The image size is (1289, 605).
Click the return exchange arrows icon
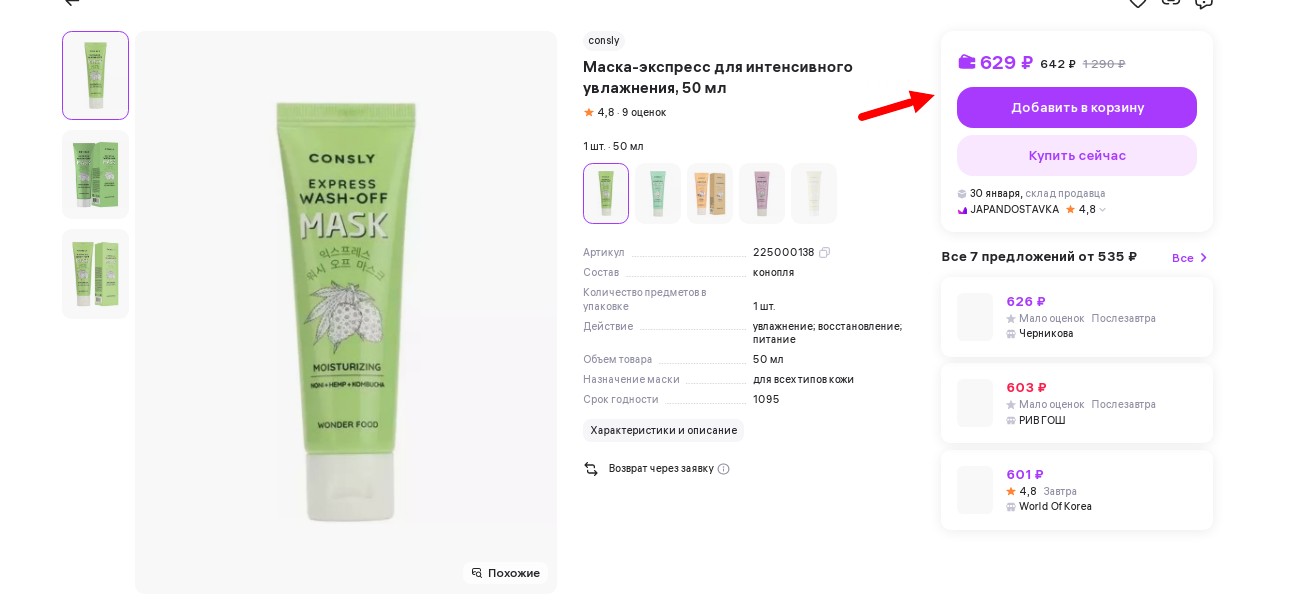tap(591, 469)
